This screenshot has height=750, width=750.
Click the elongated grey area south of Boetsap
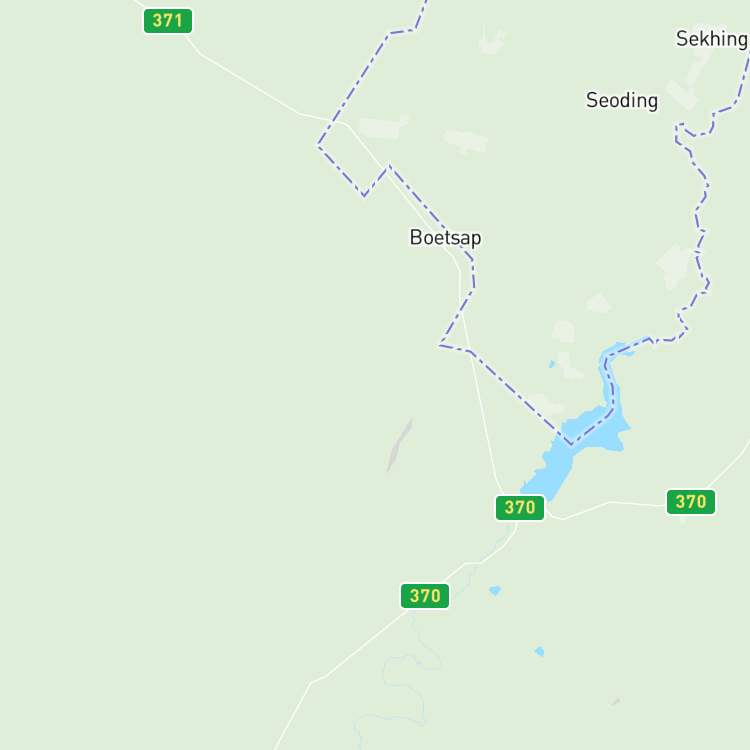pyautogui.click(x=399, y=446)
